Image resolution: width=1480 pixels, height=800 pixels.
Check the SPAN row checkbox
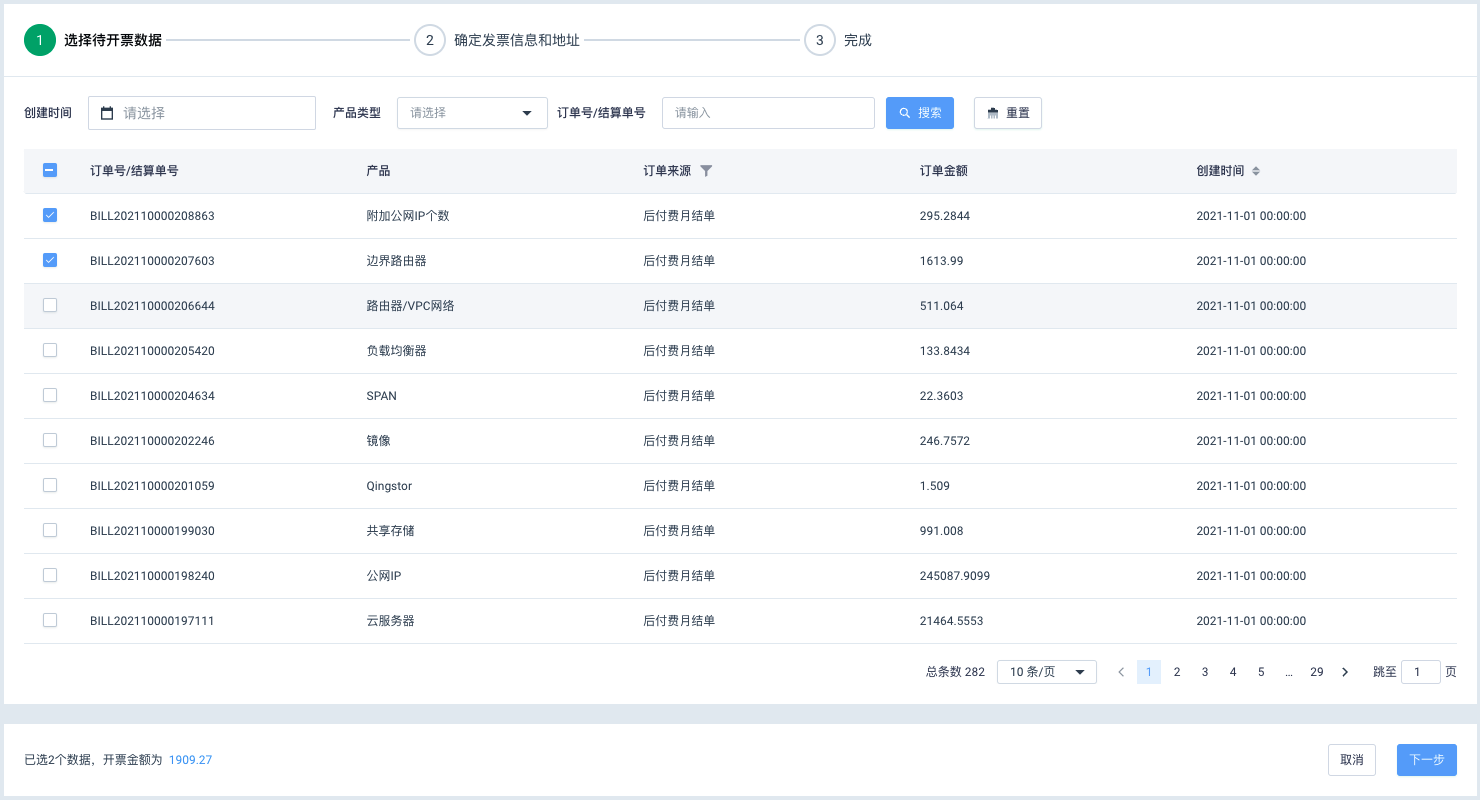click(x=50, y=395)
